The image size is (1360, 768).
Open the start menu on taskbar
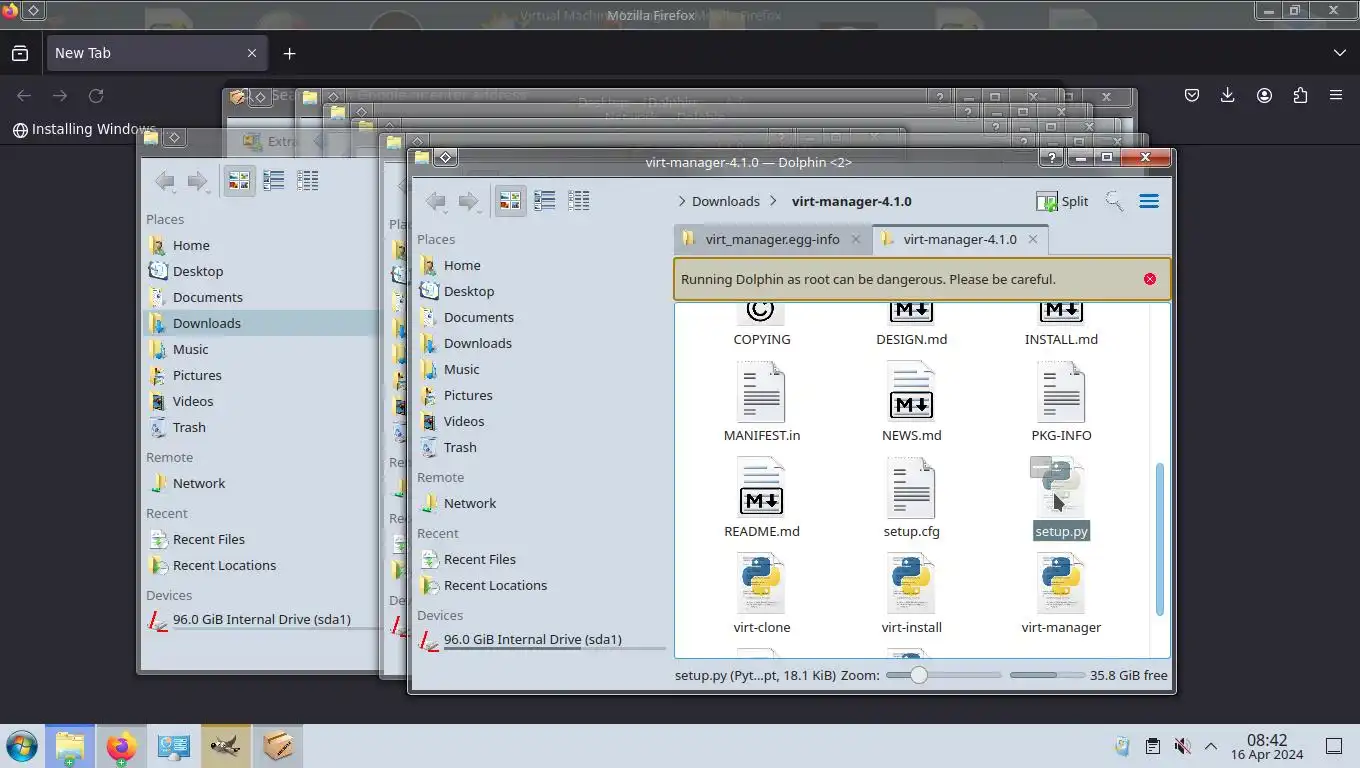[x=21, y=746]
